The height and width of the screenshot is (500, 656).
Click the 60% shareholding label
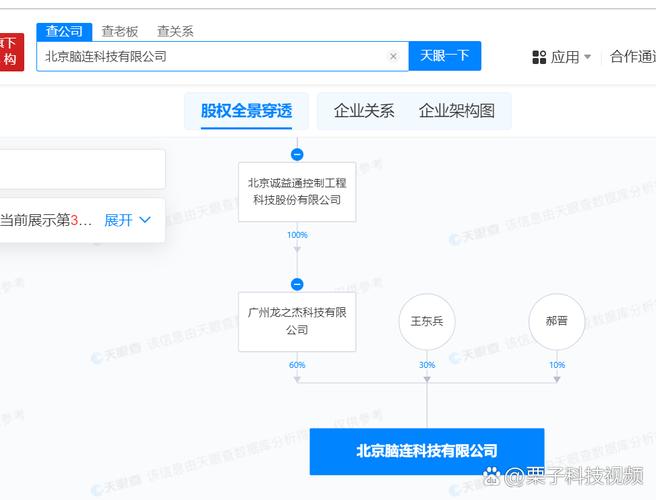(x=297, y=365)
